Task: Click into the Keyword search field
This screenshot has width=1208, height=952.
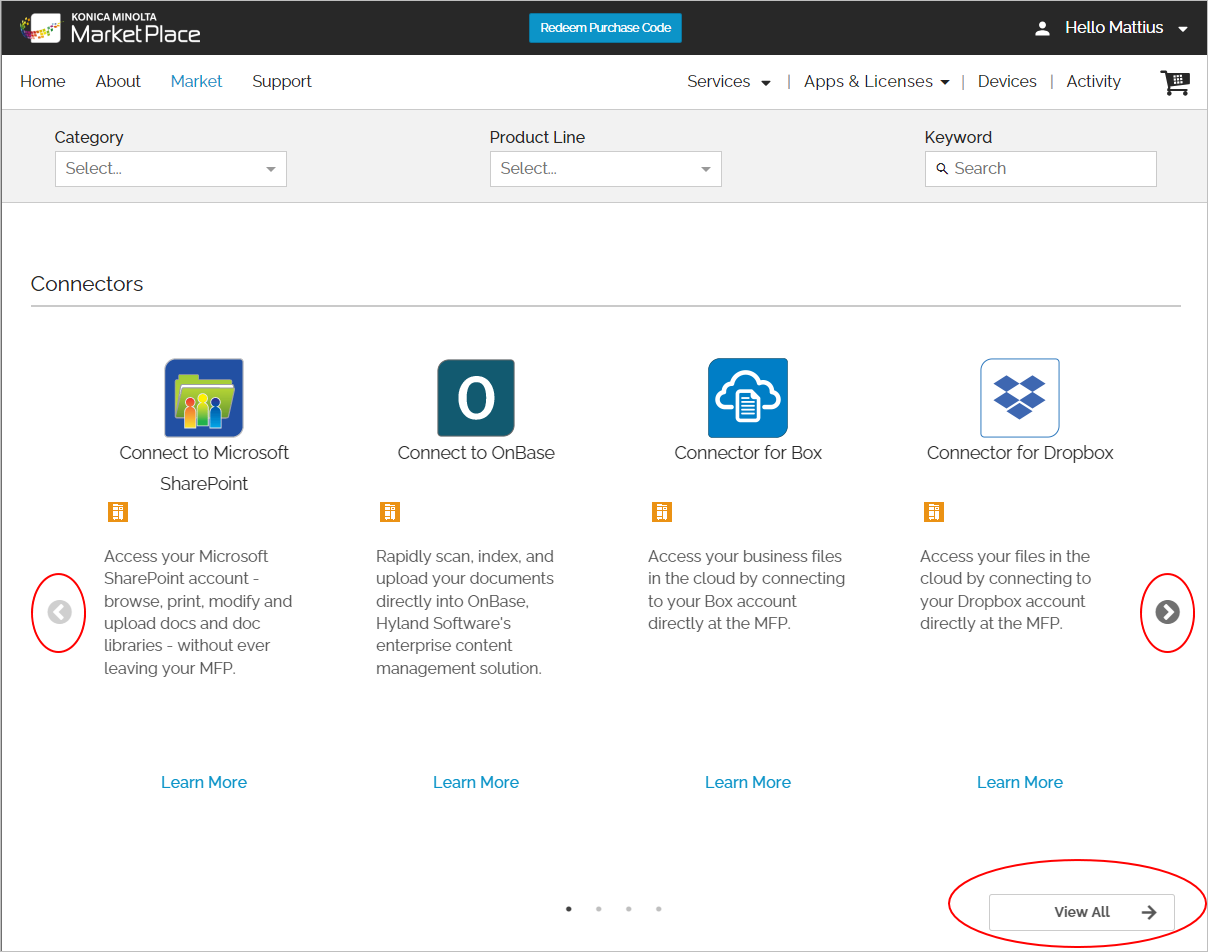Action: (x=1041, y=169)
